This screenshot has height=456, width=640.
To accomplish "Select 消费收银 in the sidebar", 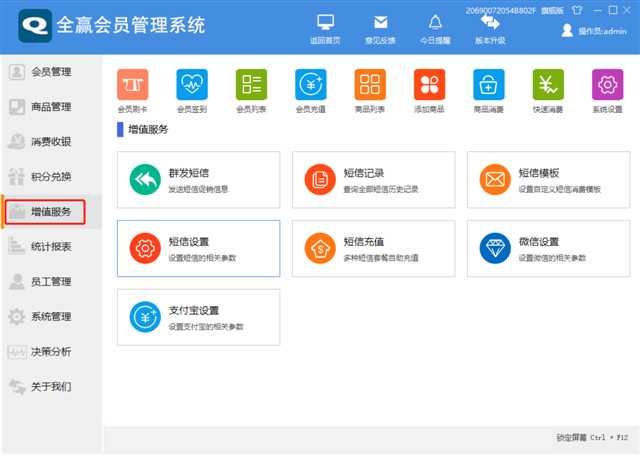I will coord(52,142).
